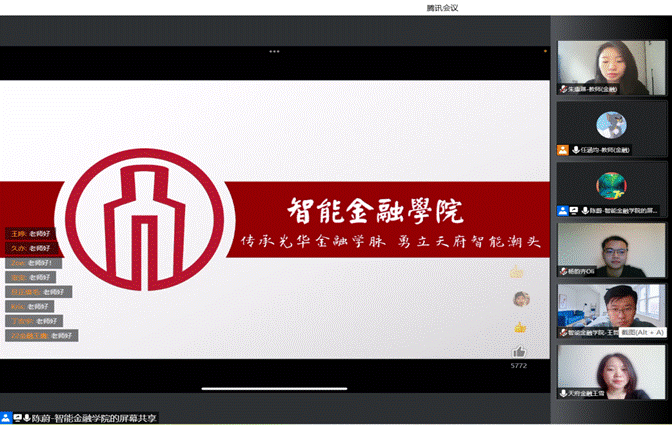Click the round user avatar among the floating reactions

pyautogui.click(x=521, y=299)
